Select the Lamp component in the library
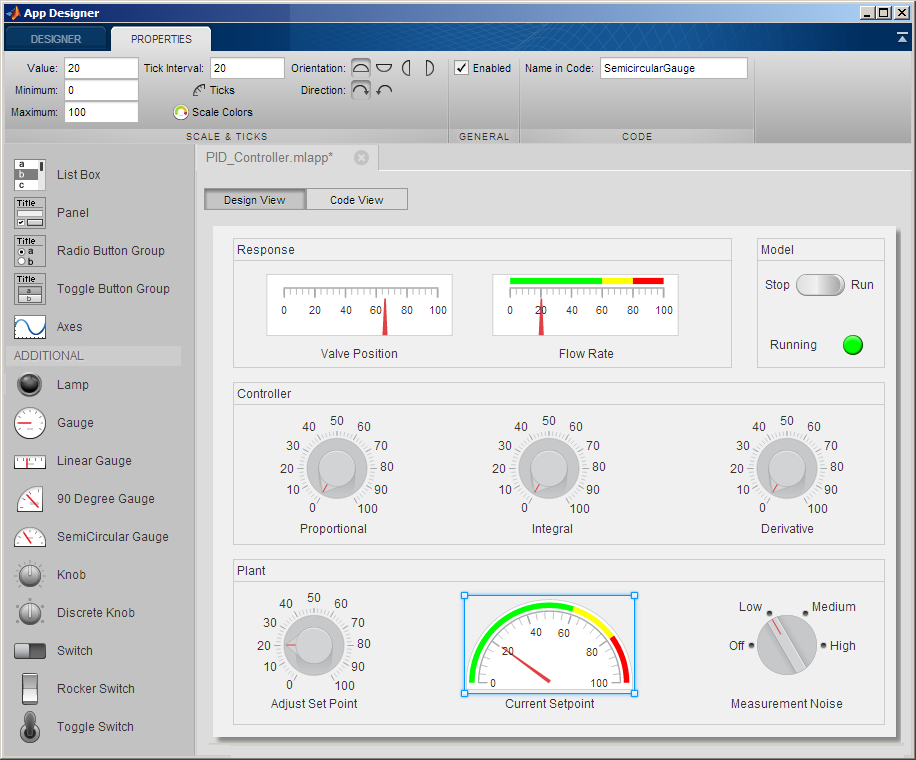The height and width of the screenshot is (760, 916). [x=72, y=385]
